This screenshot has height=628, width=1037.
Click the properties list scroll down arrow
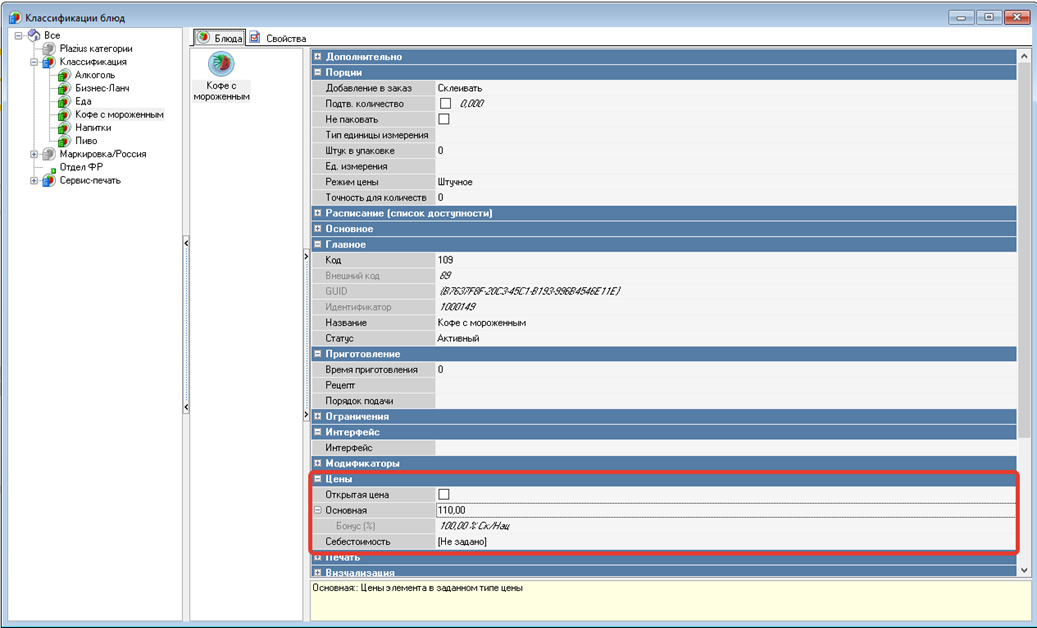coord(1023,570)
